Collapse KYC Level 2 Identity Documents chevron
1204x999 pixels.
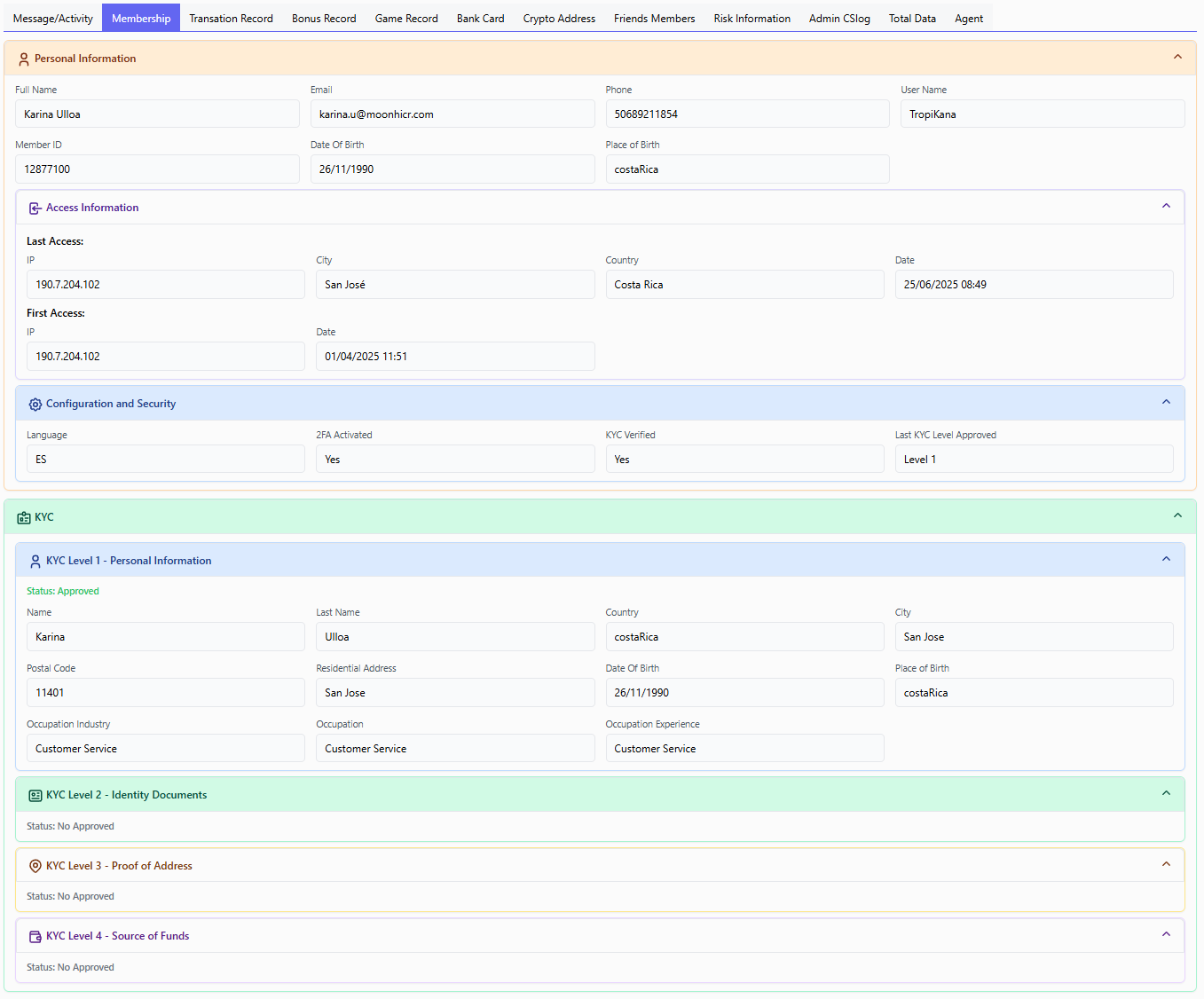coord(1166,794)
